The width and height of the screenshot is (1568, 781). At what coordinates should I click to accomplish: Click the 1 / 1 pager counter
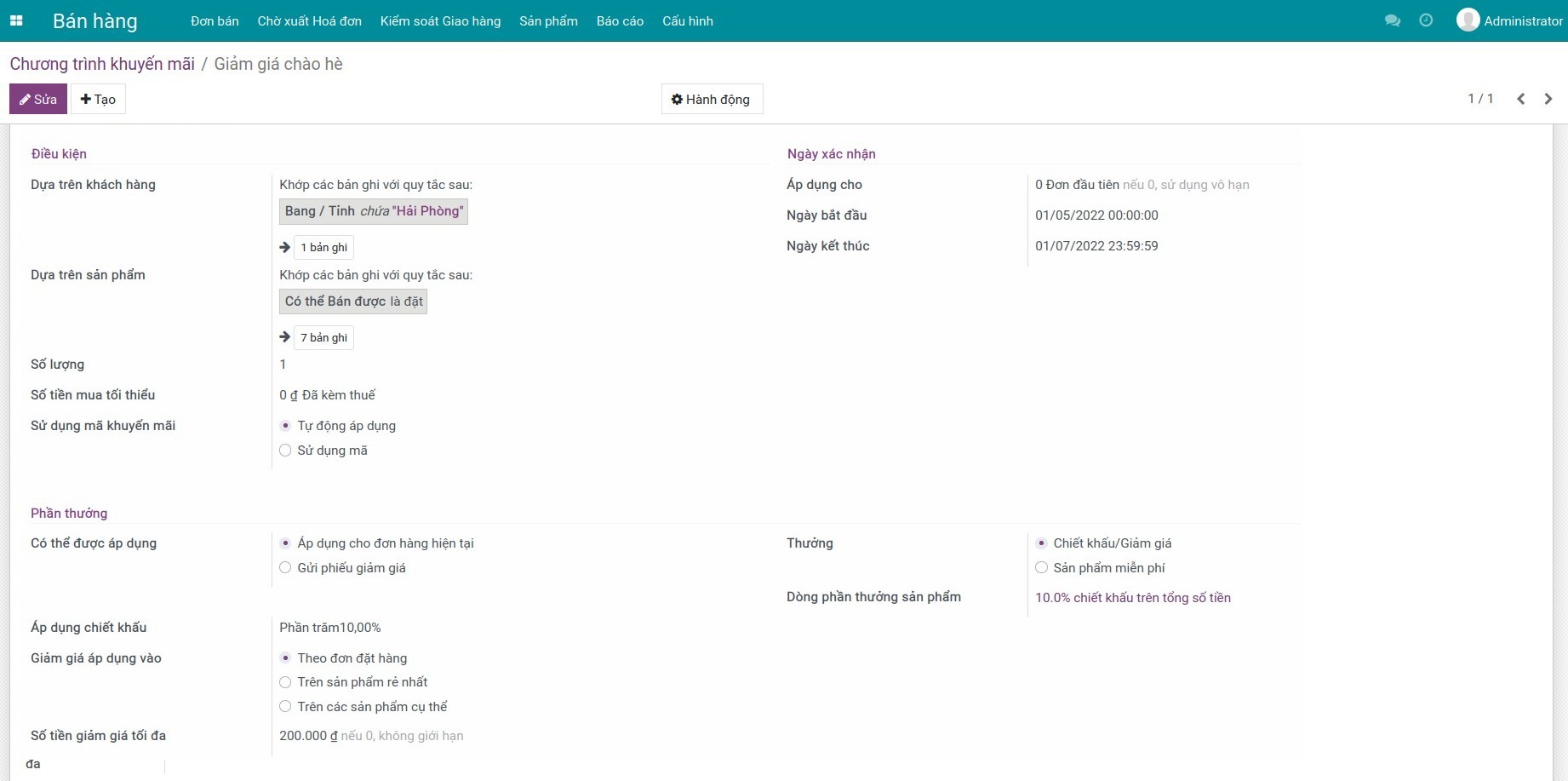click(1480, 99)
